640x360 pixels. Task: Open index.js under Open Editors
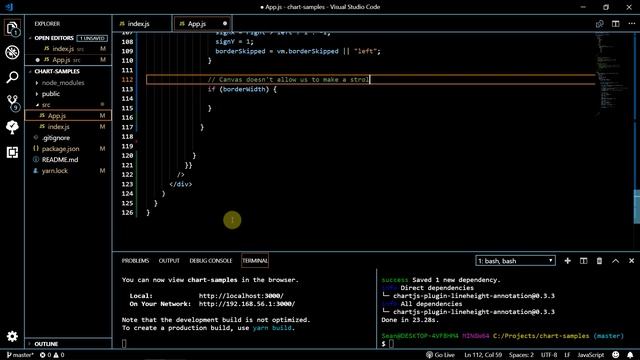point(68,49)
